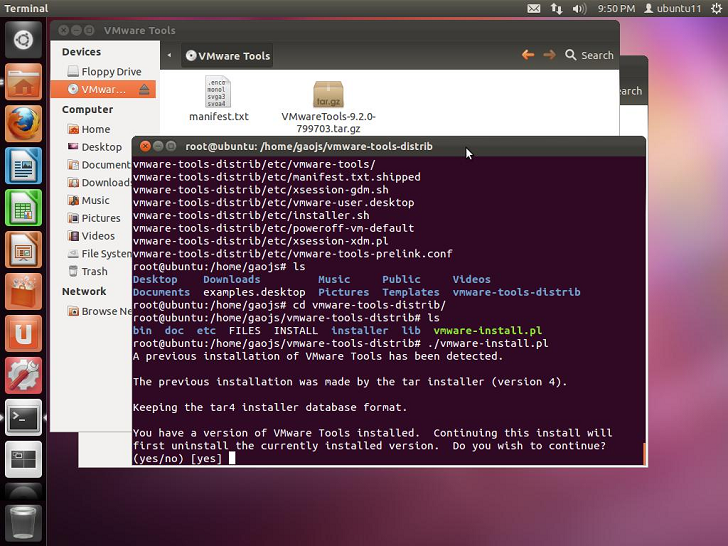Open Videos in the sidebar
The width and height of the screenshot is (728, 546).
[91, 236]
